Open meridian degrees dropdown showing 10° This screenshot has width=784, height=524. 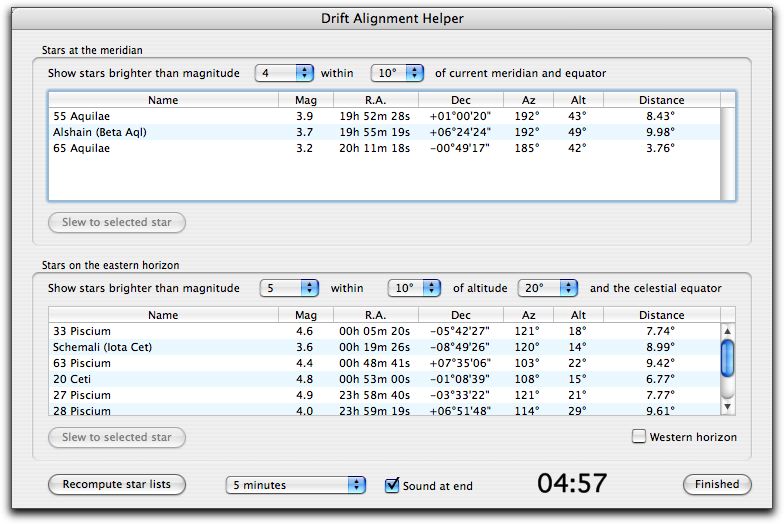pyautogui.click(x=397, y=73)
